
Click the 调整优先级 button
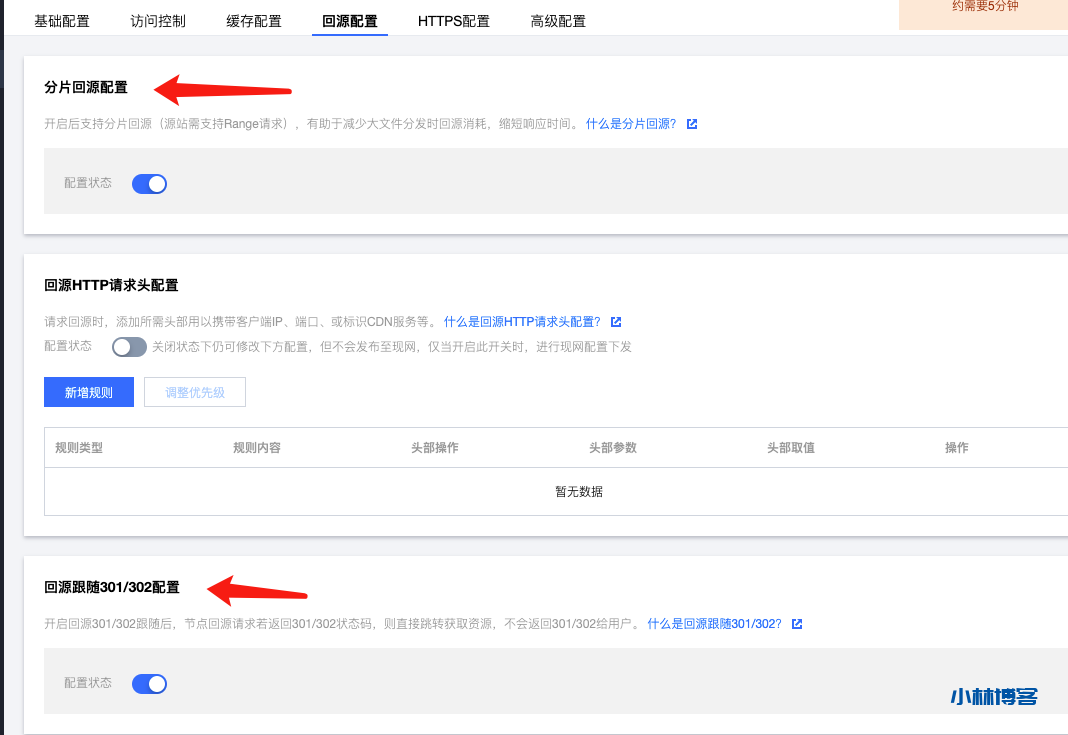pyautogui.click(x=194, y=391)
